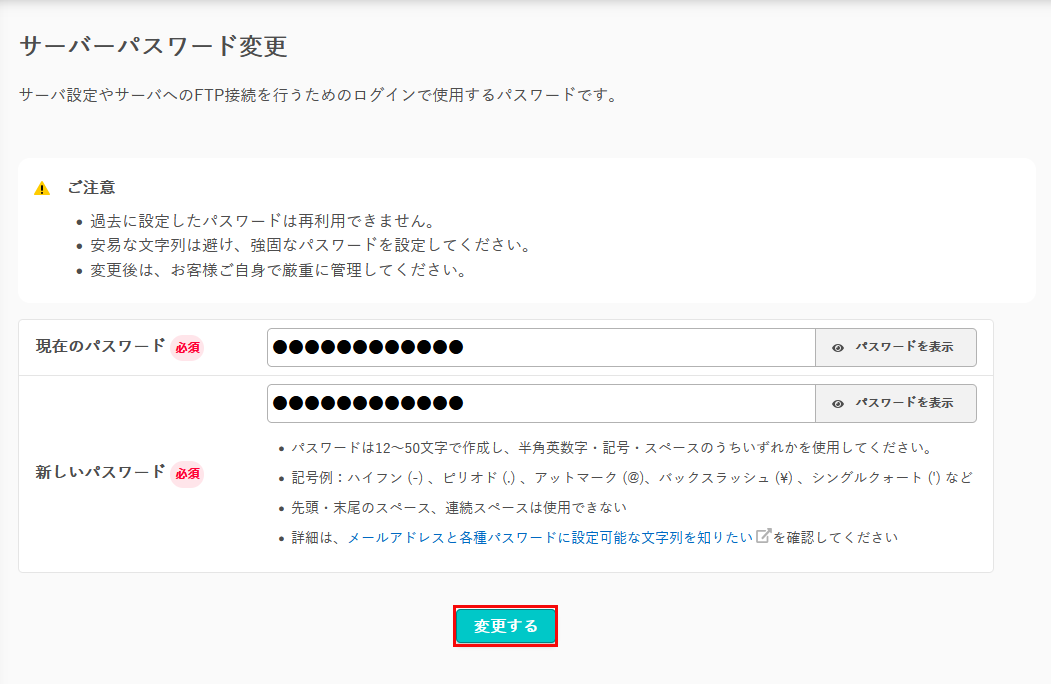Click the 必須 badge next to 現在のパスワード
This screenshot has width=1051, height=684.
[x=187, y=348]
